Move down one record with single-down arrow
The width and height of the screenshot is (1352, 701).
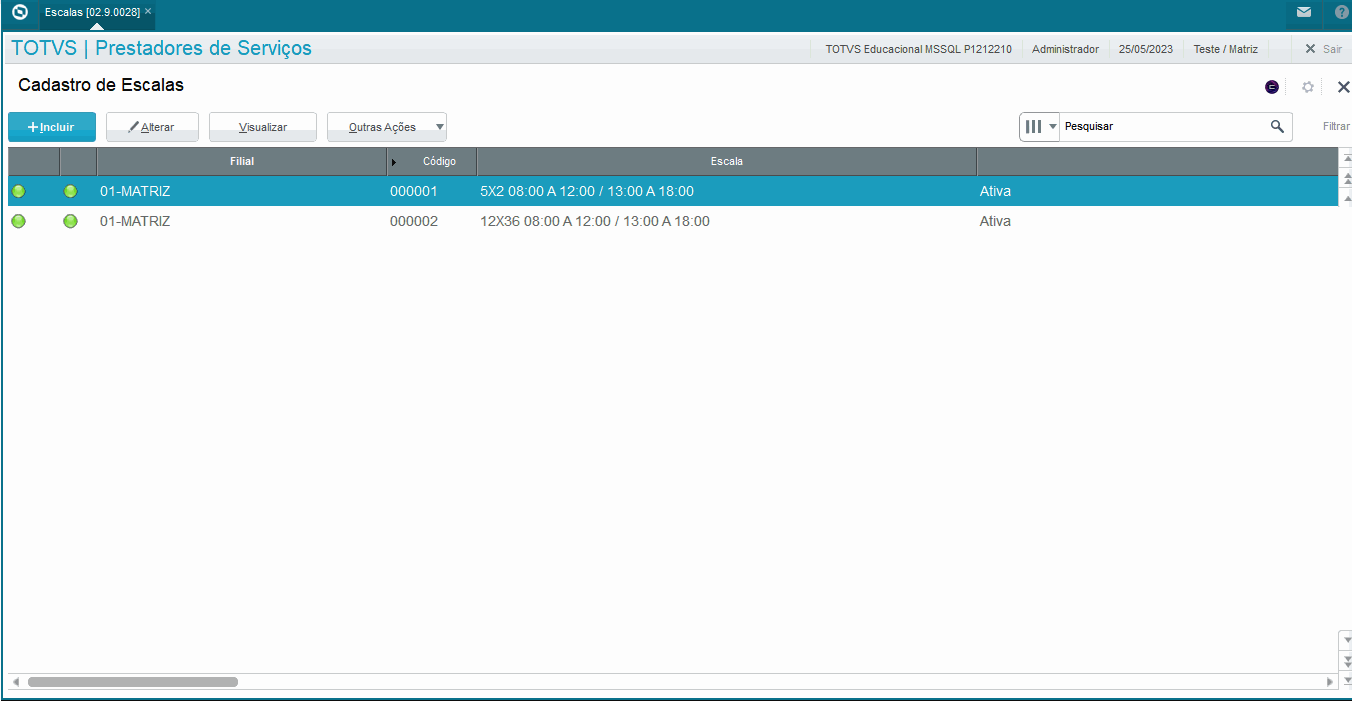click(1346, 639)
